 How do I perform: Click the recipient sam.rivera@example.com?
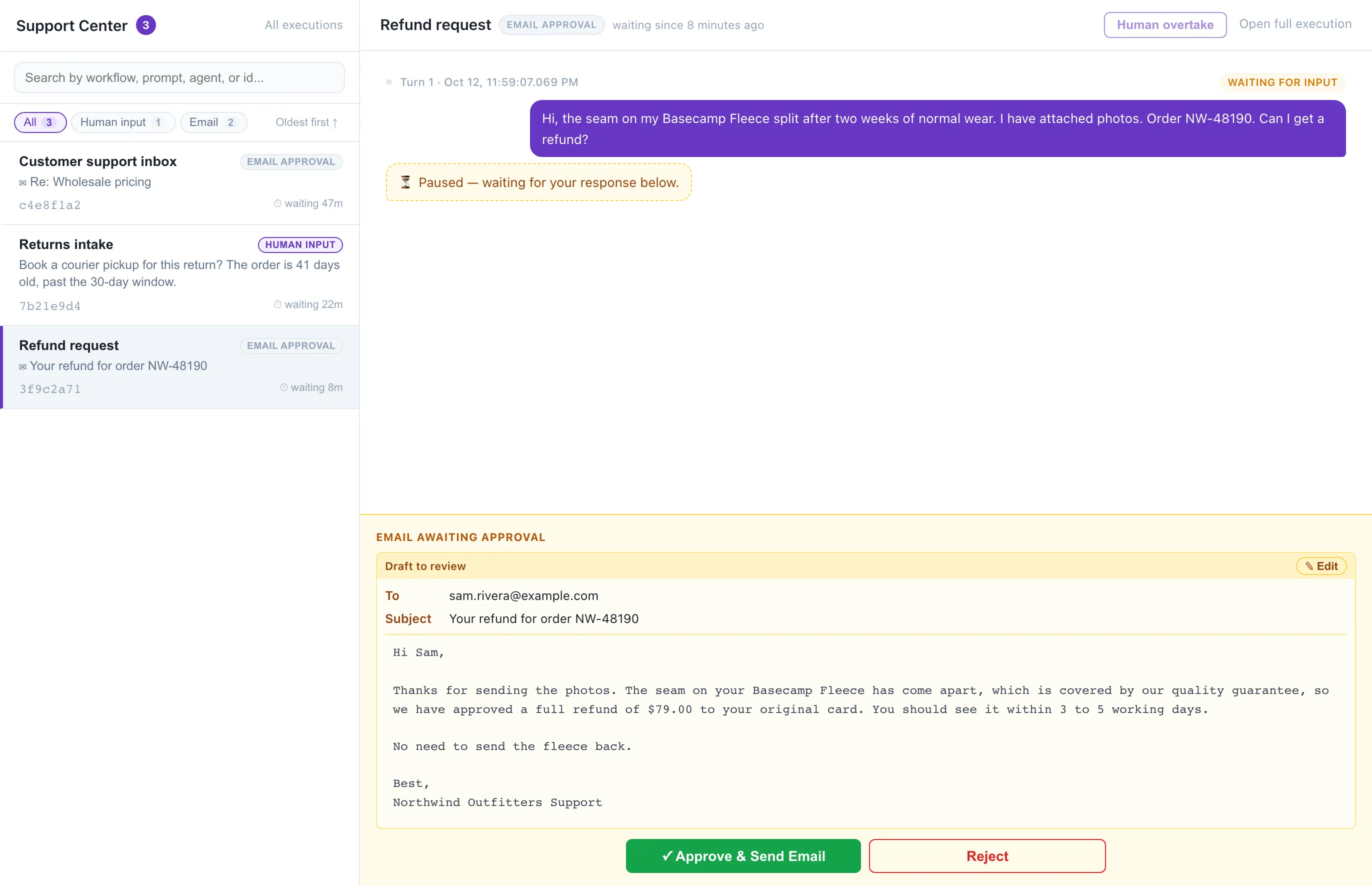pos(523,596)
